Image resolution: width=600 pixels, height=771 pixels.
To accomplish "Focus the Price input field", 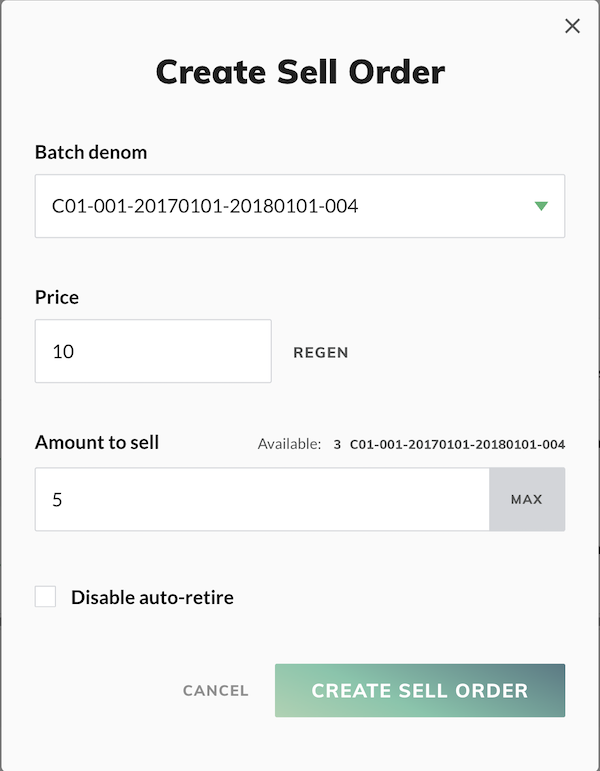I will pos(153,351).
